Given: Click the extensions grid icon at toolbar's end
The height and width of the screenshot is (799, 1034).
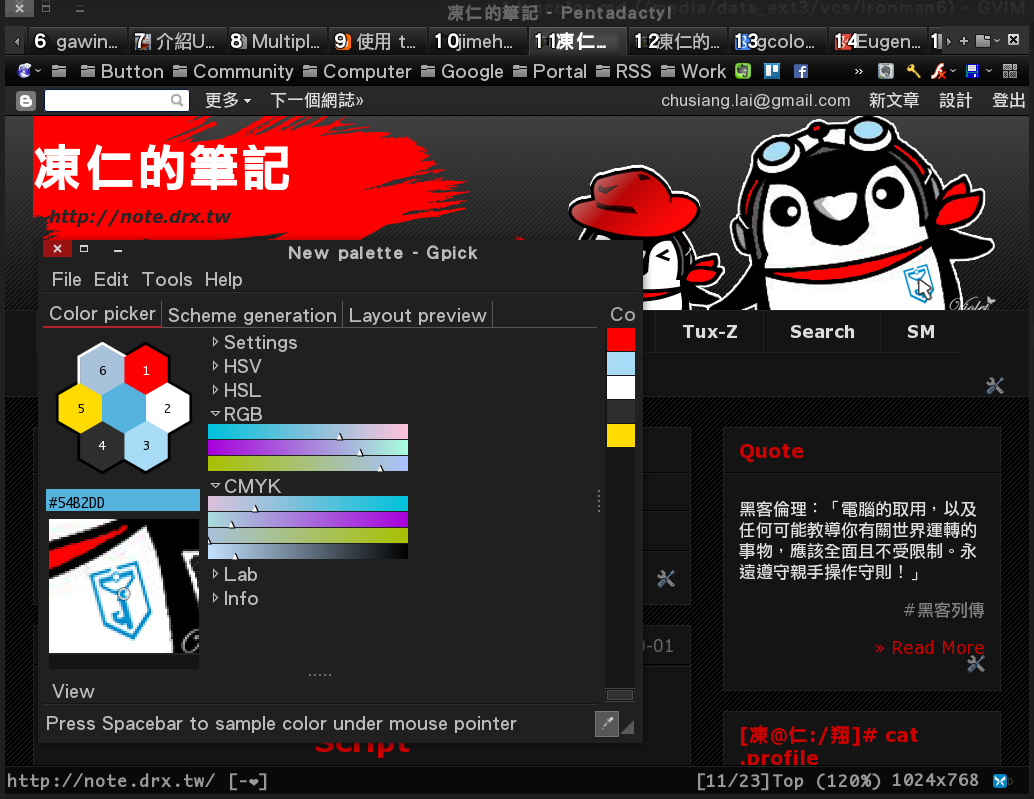Looking at the screenshot, I should coord(1010,71).
